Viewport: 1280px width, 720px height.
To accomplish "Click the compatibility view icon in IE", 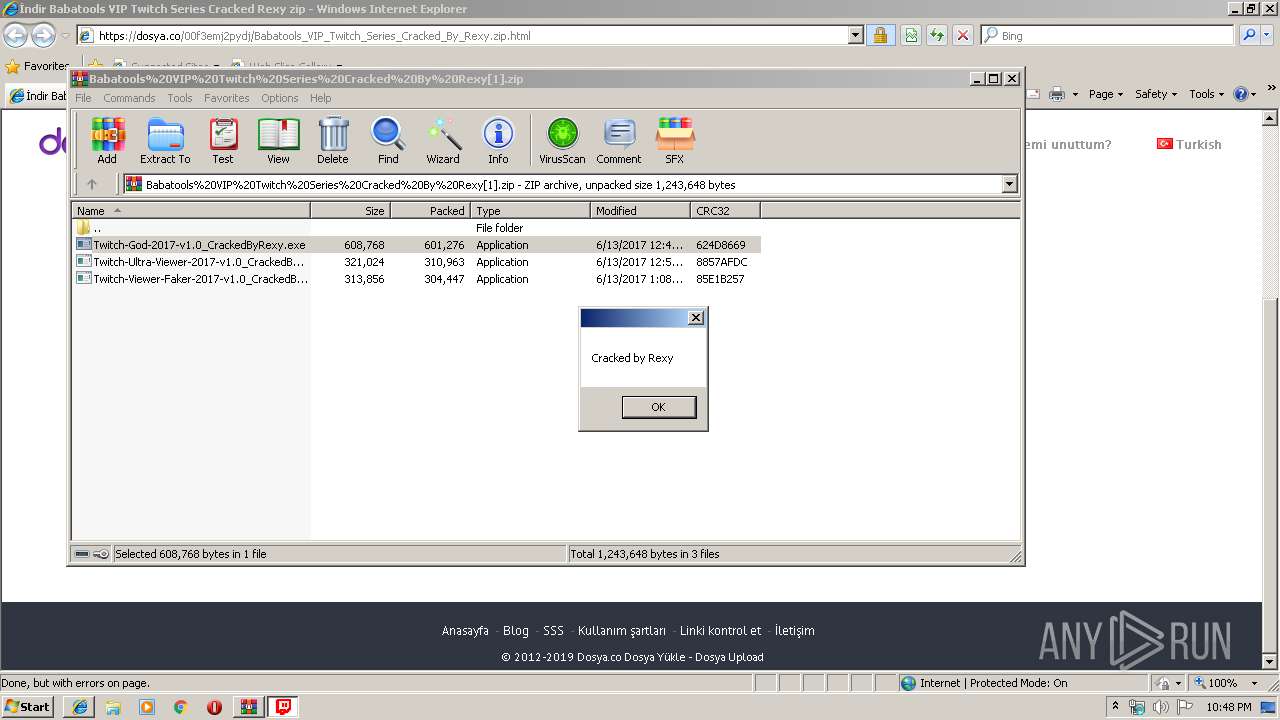I will pyautogui.click(x=911, y=36).
